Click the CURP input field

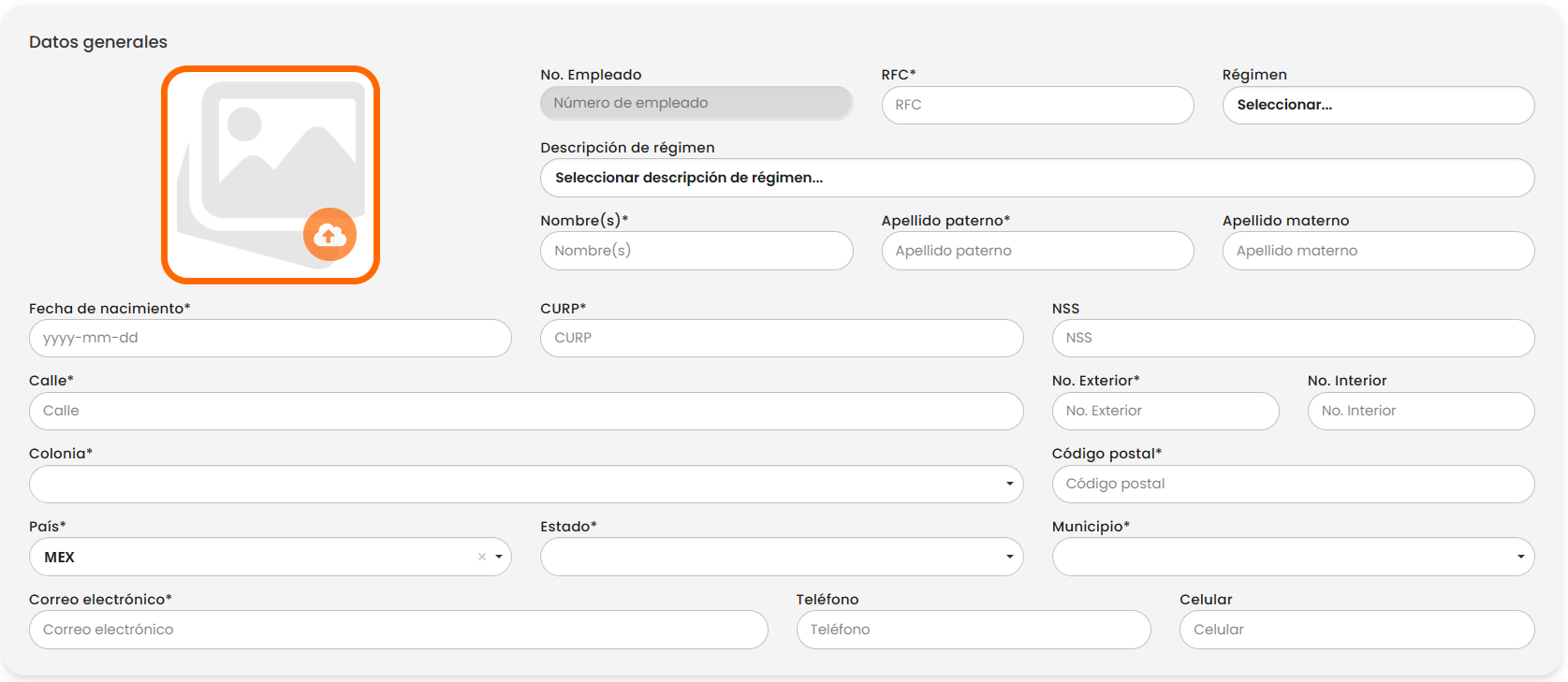[x=781, y=338]
